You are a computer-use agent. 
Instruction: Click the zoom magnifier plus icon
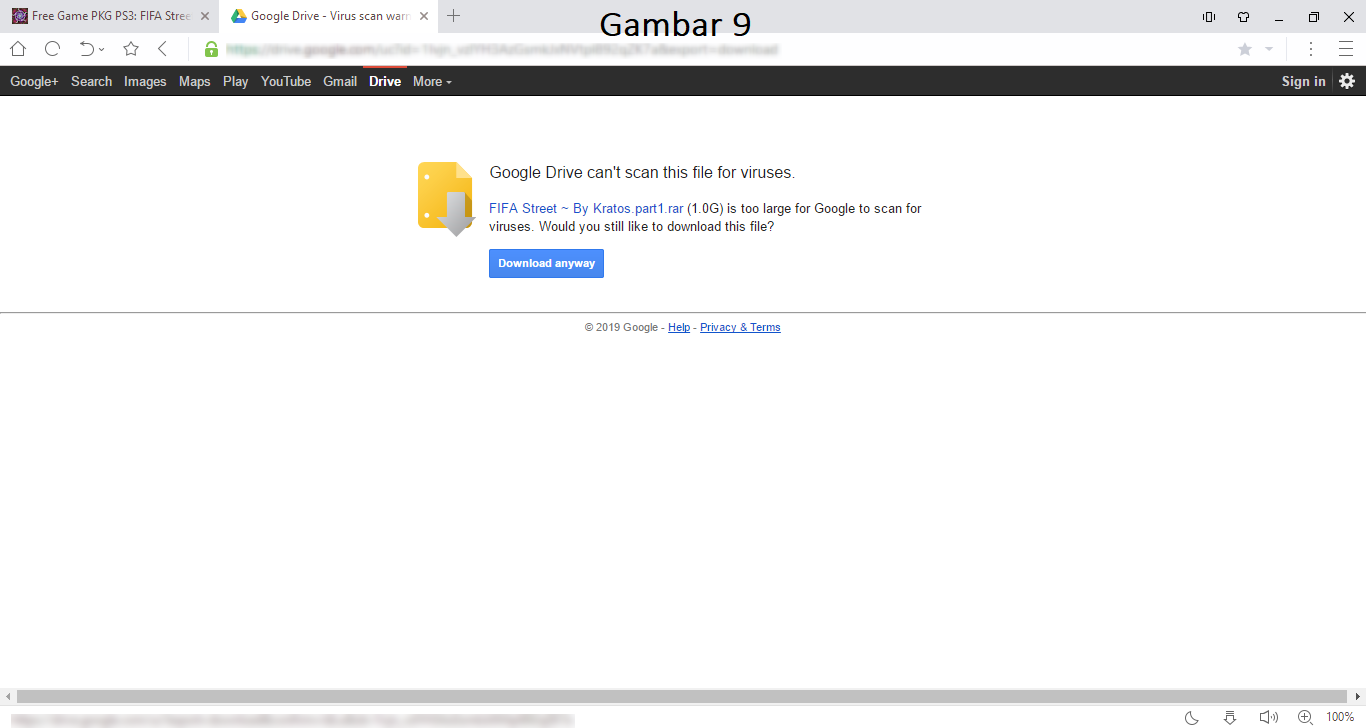1305,717
